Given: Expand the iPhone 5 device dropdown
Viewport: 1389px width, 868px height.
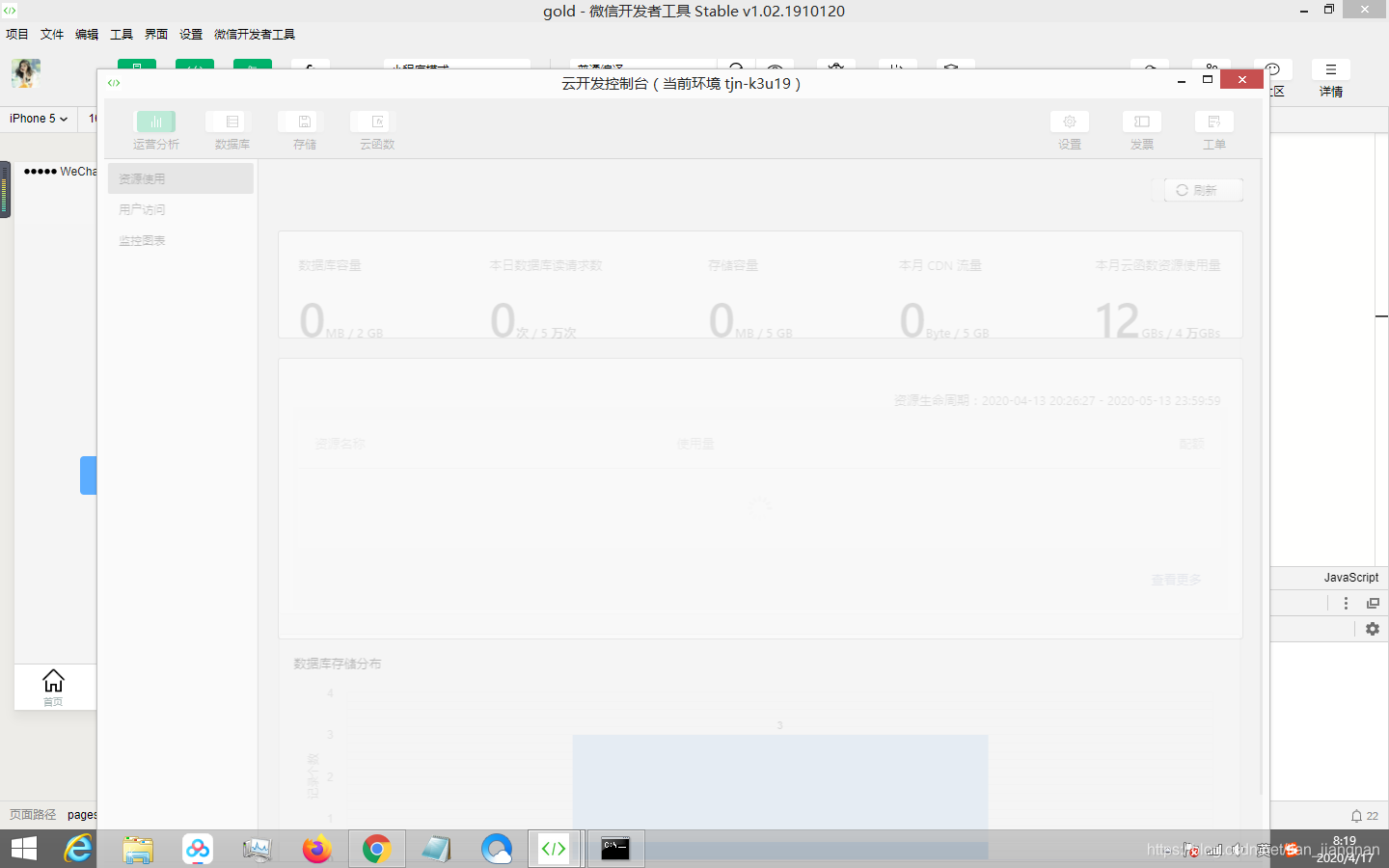Looking at the screenshot, I should (x=39, y=119).
